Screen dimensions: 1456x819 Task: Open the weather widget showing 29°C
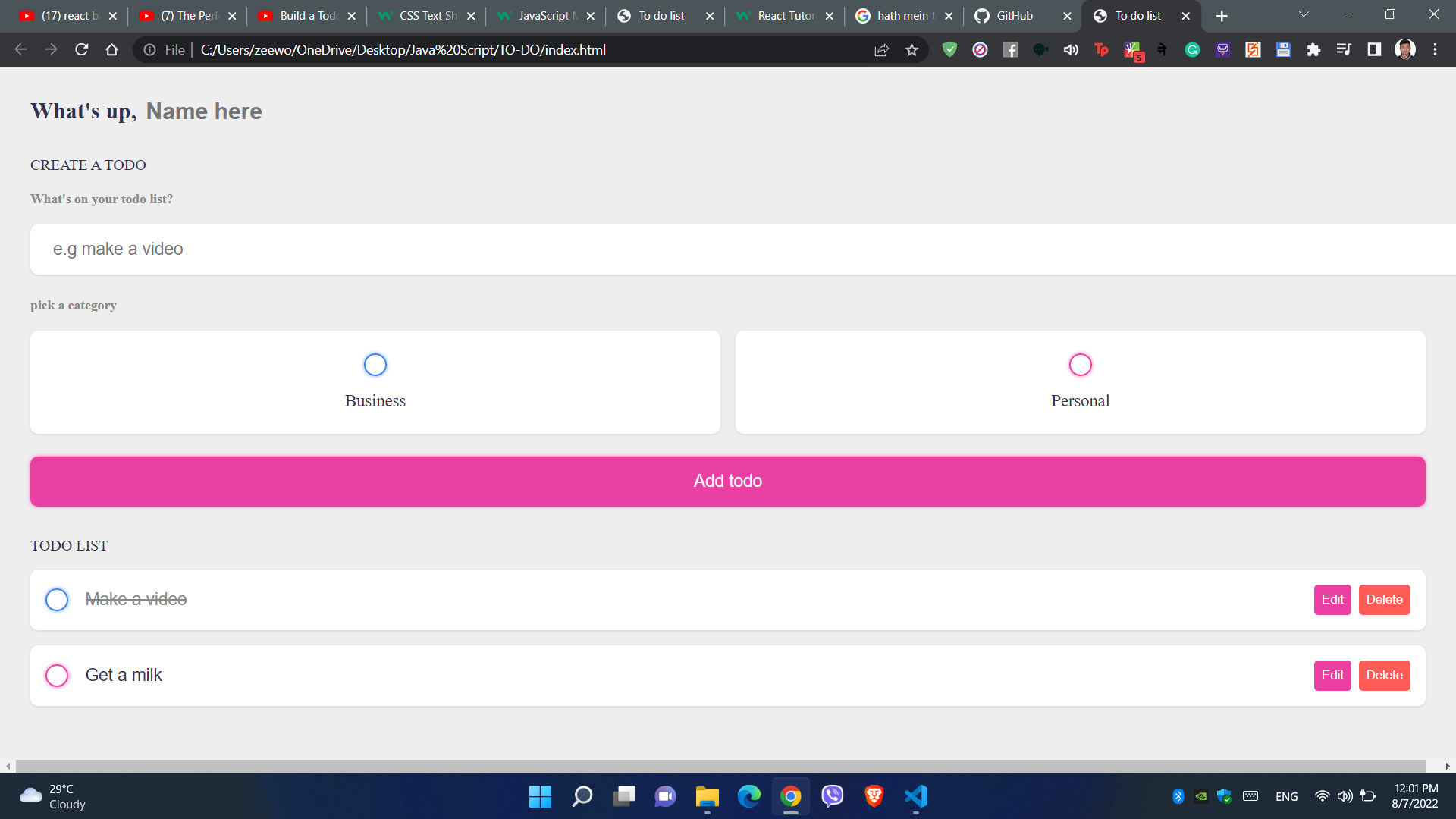53,796
